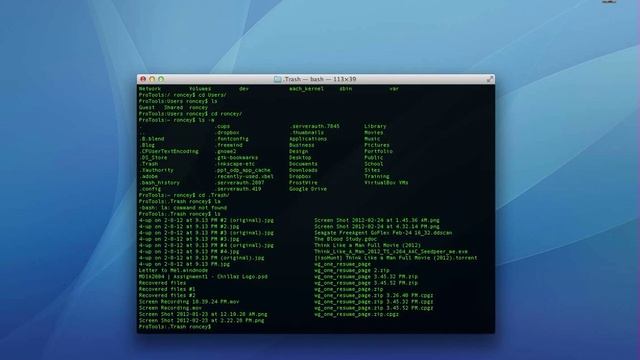Click the '.thumbnails' hidden folder name

[307, 133]
